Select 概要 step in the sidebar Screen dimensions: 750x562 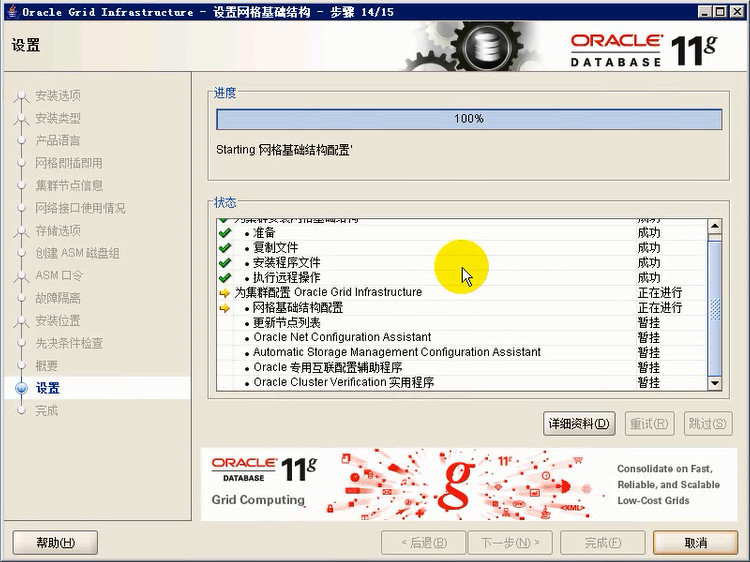(x=46, y=365)
